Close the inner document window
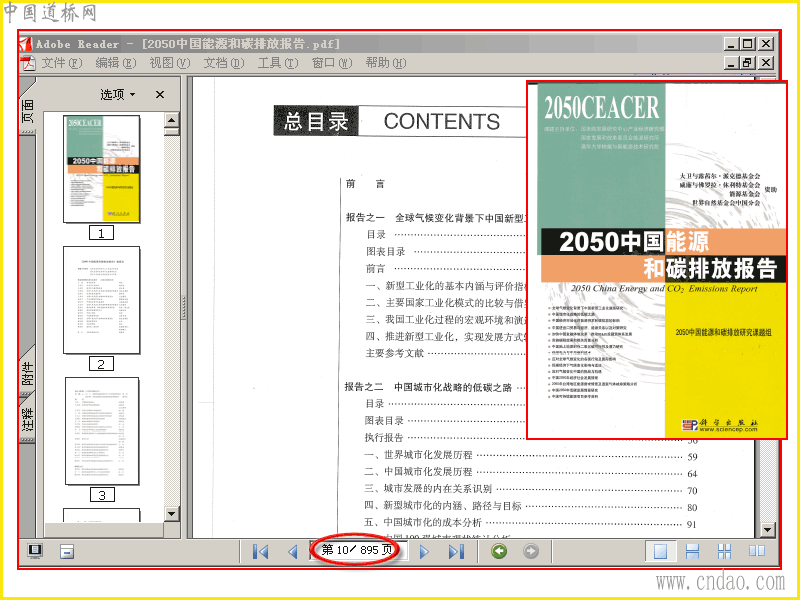Image resolution: width=800 pixels, height=600 pixels. coord(766,63)
